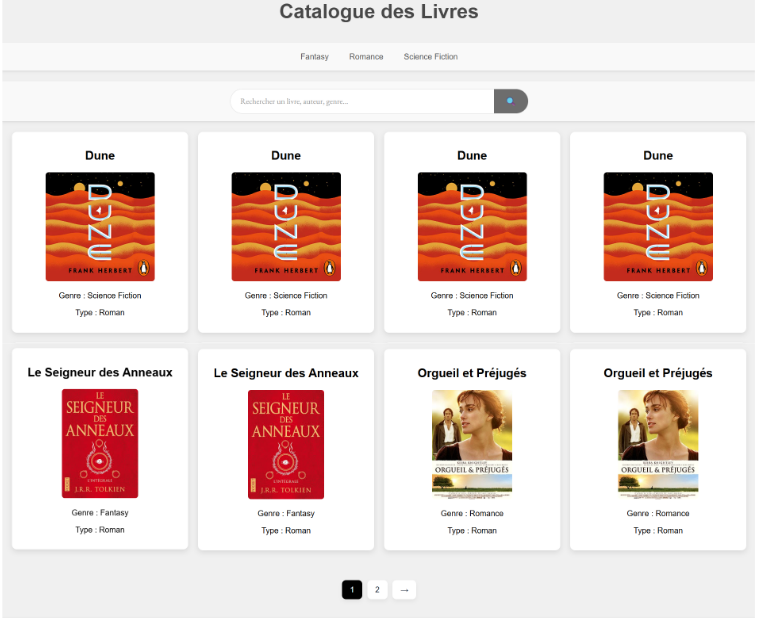Image resolution: width=760 pixels, height=618 pixels.
Task: Go to pagination page 2
Action: pyautogui.click(x=377, y=589)
